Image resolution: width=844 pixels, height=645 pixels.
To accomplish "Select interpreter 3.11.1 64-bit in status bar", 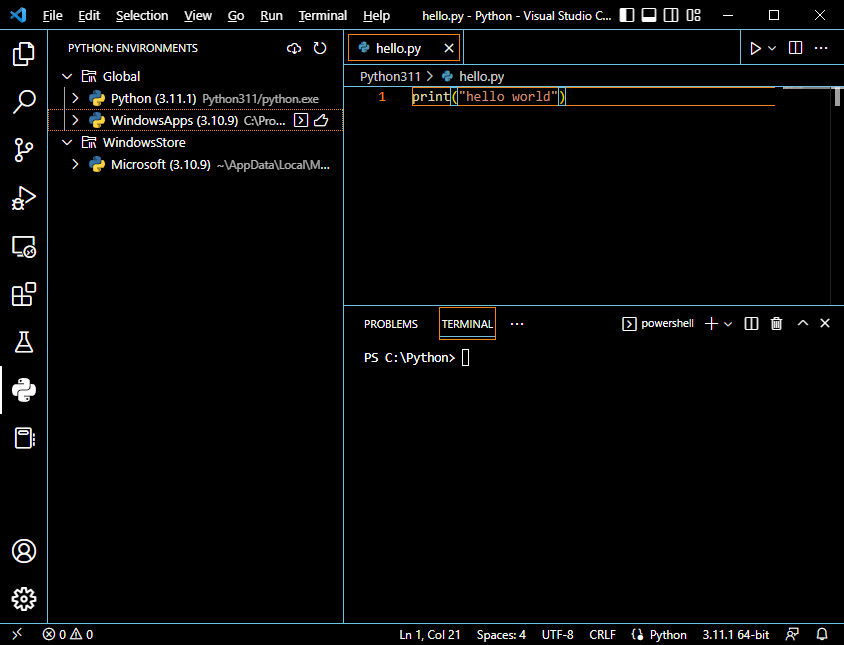I will point(736,635).
